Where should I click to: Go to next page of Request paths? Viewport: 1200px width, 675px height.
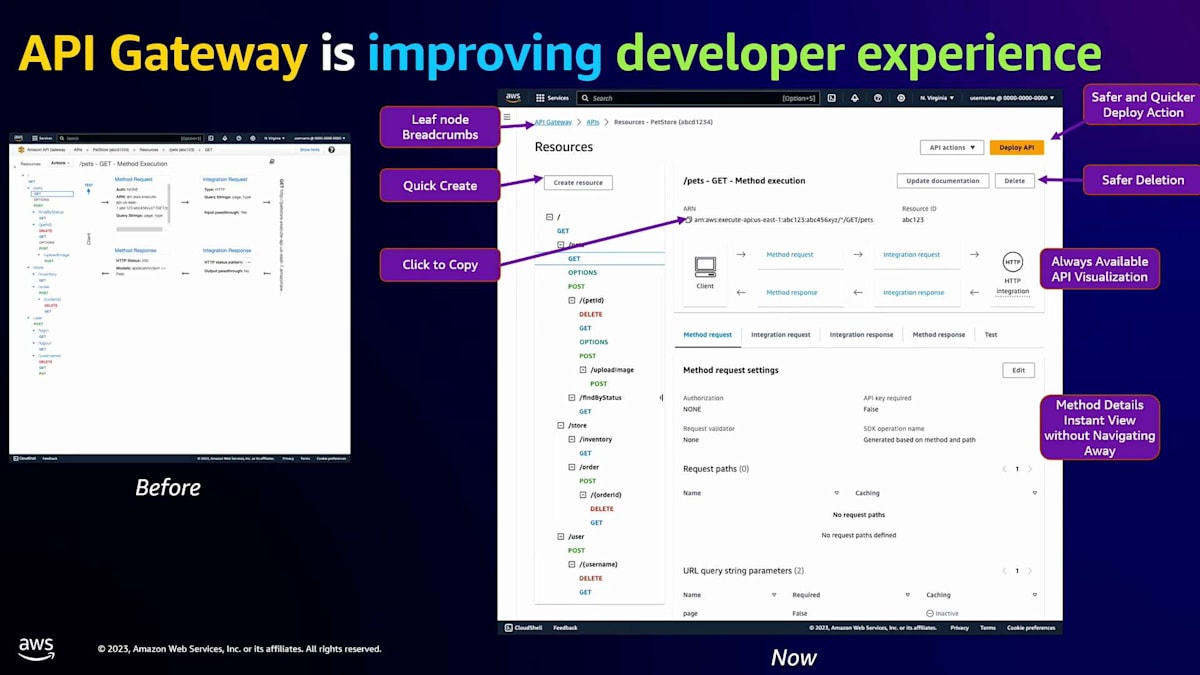click(1030, 469)
